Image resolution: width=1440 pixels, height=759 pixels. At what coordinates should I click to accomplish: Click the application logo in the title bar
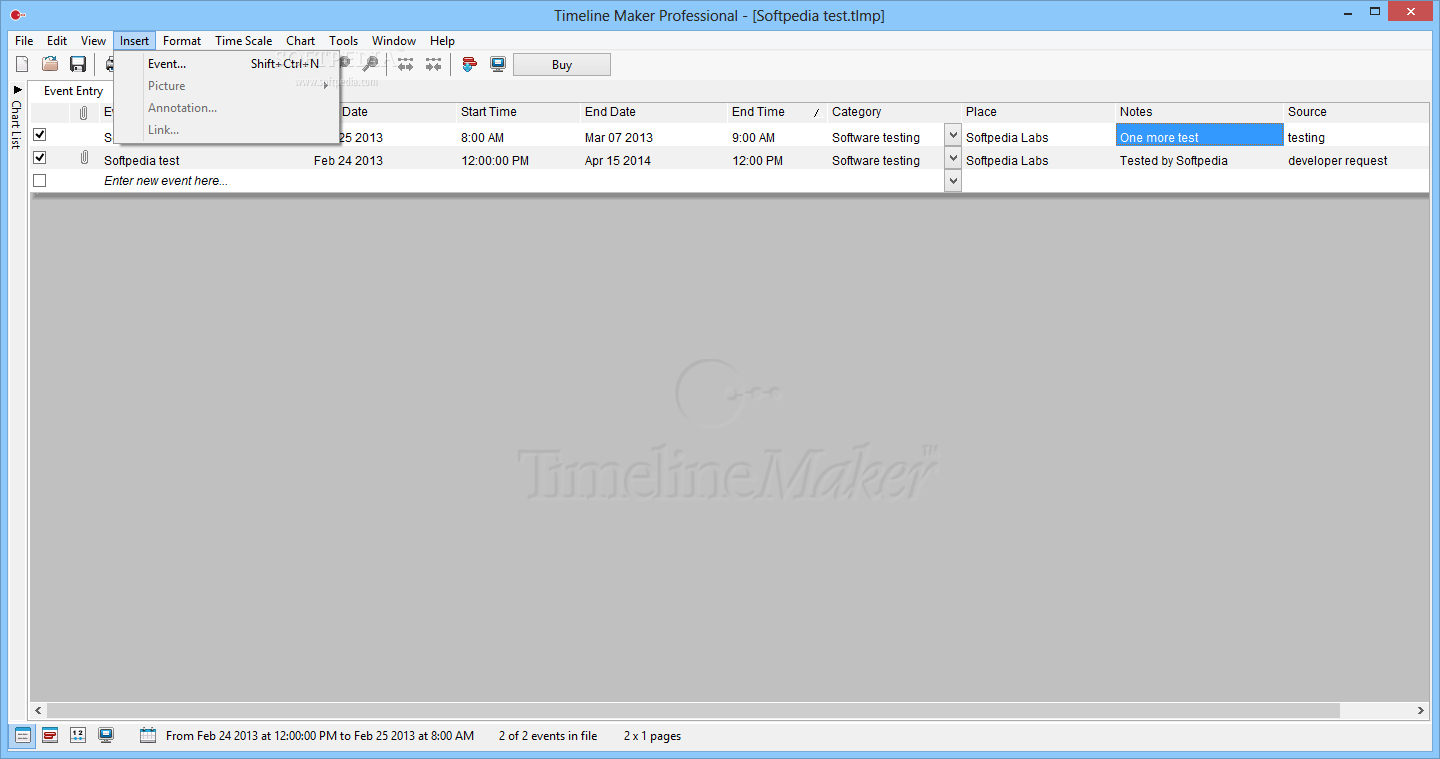click(x=16, y=15)
